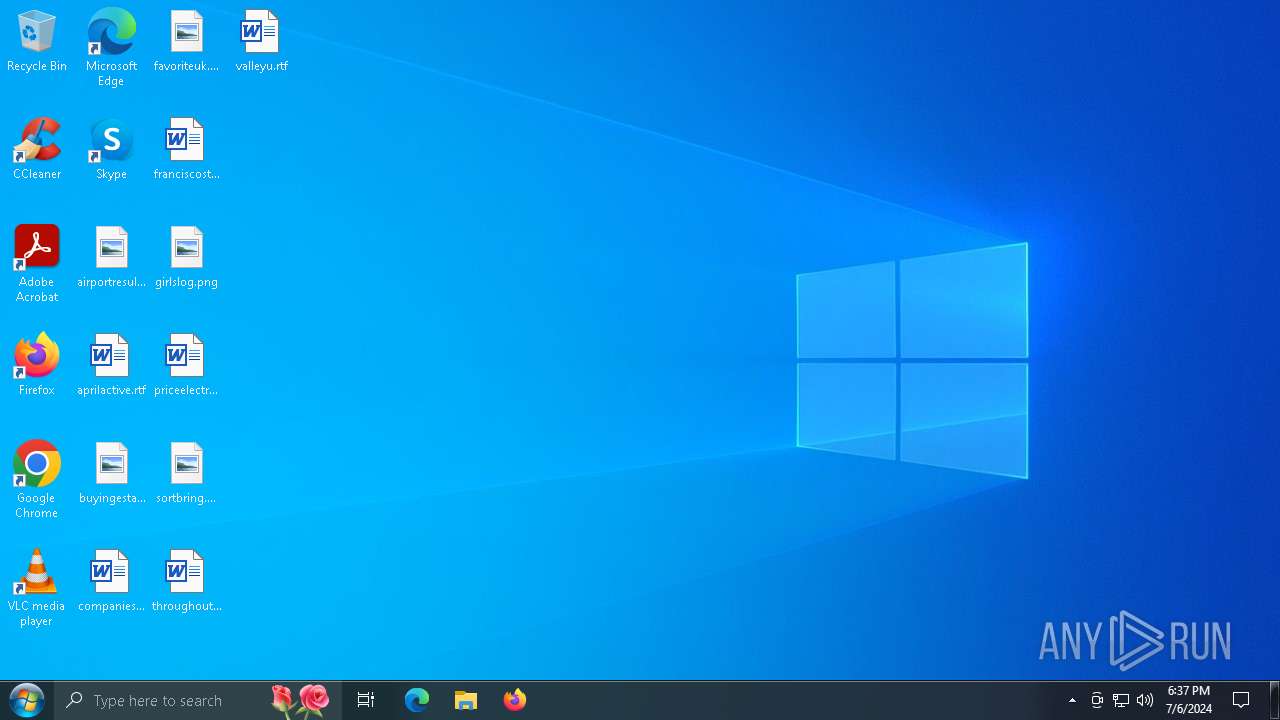Select the airportresul image file icon
Viewport: 1280px width, 720px height.
(x=111, y=258)
